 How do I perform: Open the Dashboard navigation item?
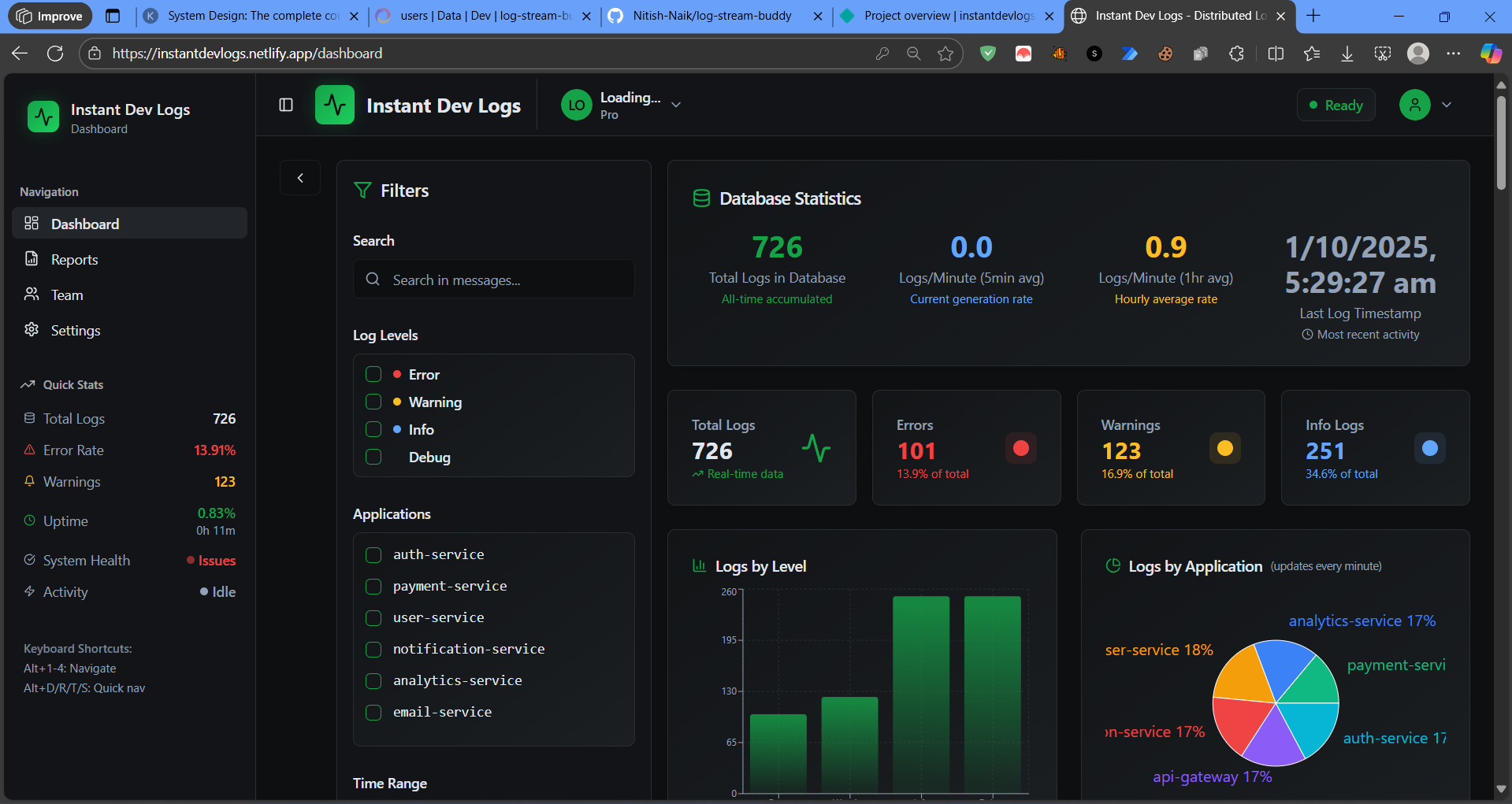click(x=129, y=224)
